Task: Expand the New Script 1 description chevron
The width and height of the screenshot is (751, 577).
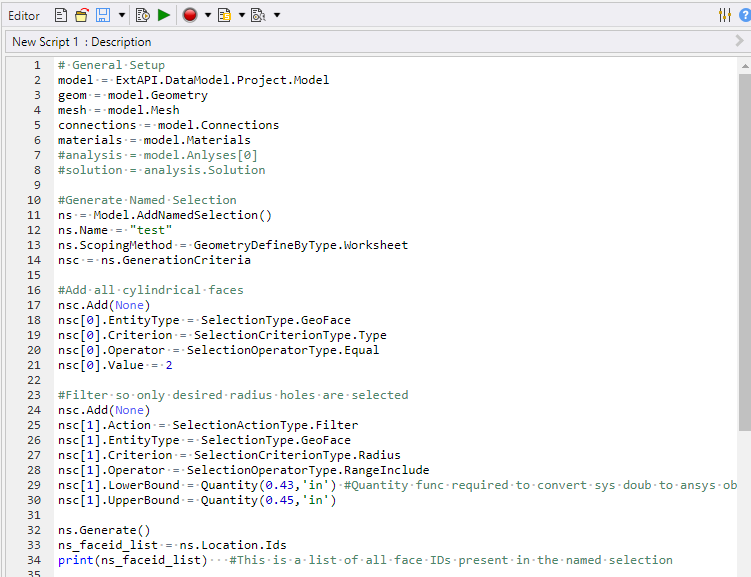Action: click(x=740, y=41)
